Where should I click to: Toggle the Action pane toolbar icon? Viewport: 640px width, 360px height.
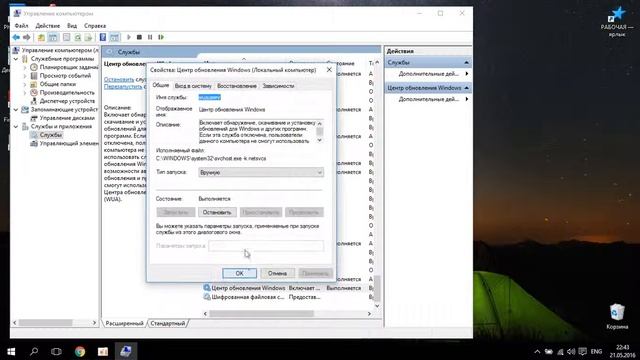(115, 38)
